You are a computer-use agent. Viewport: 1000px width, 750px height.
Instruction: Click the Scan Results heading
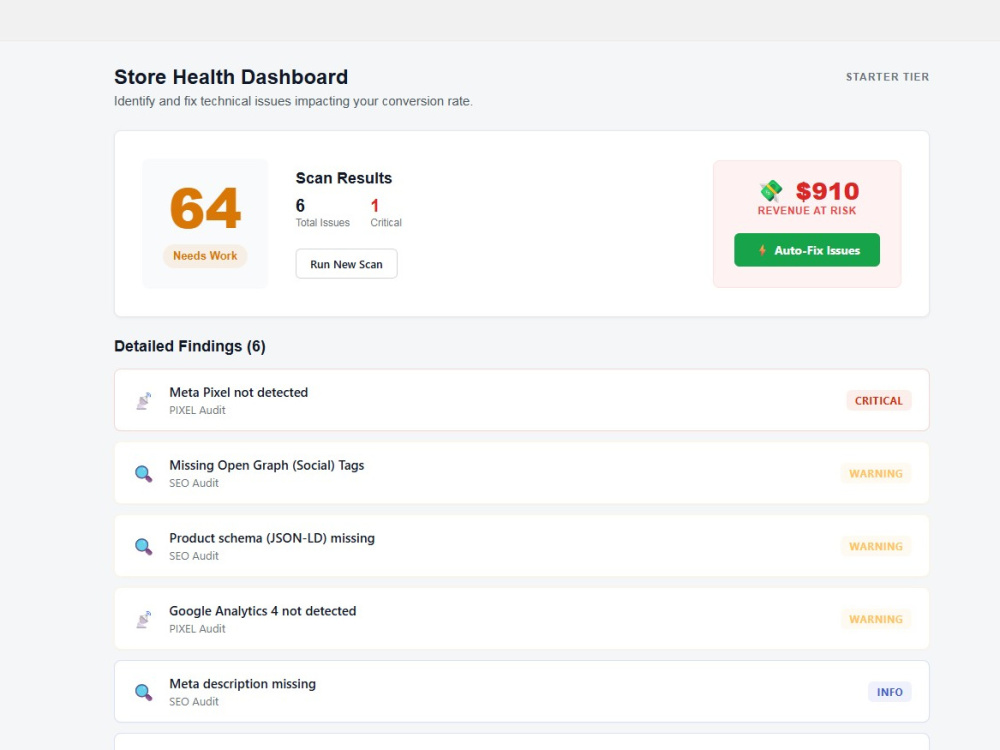click(x=344, y=178)
